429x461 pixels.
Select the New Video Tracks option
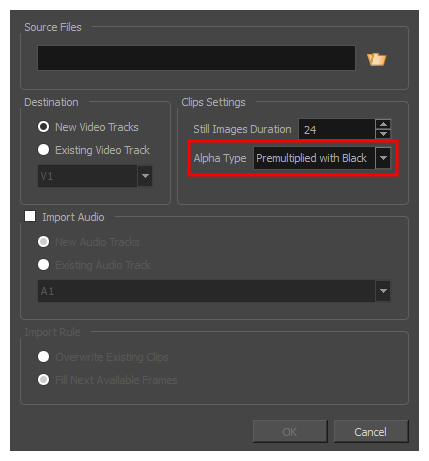[x=43, y=127]
